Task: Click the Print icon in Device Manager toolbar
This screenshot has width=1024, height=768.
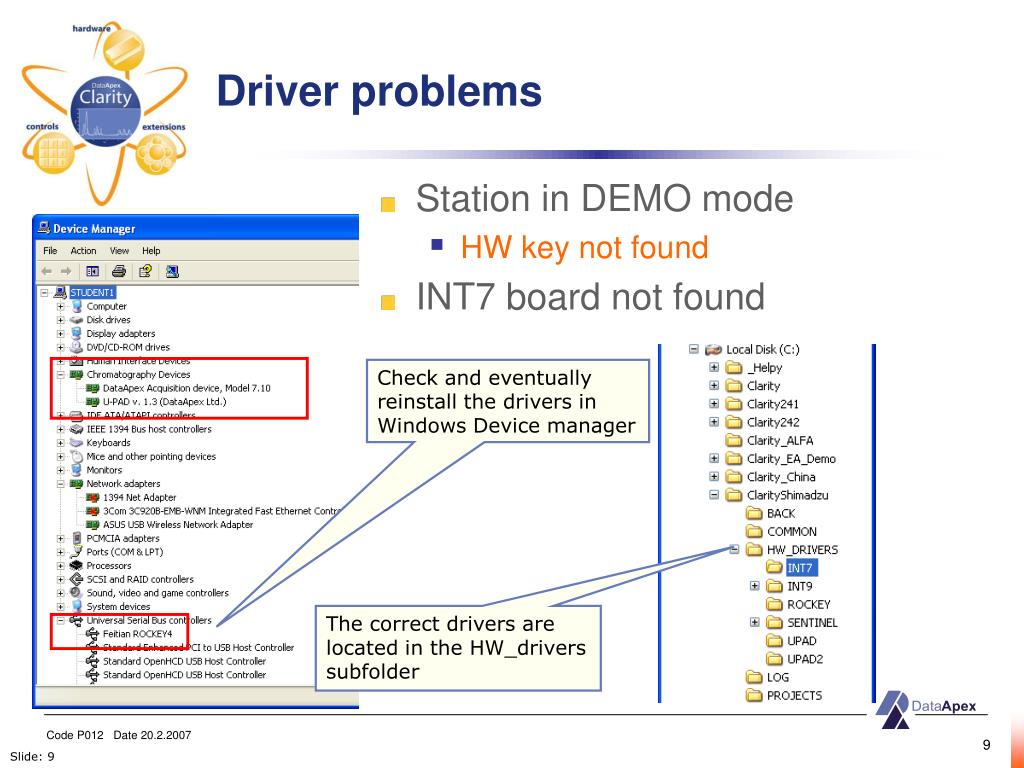Action: coord(118,271)
